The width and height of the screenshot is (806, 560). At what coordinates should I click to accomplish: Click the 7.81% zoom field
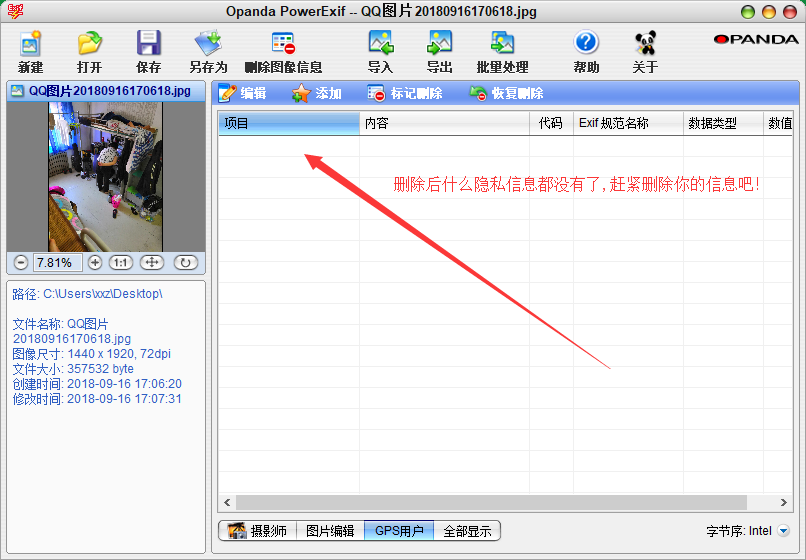pos(58,263)
